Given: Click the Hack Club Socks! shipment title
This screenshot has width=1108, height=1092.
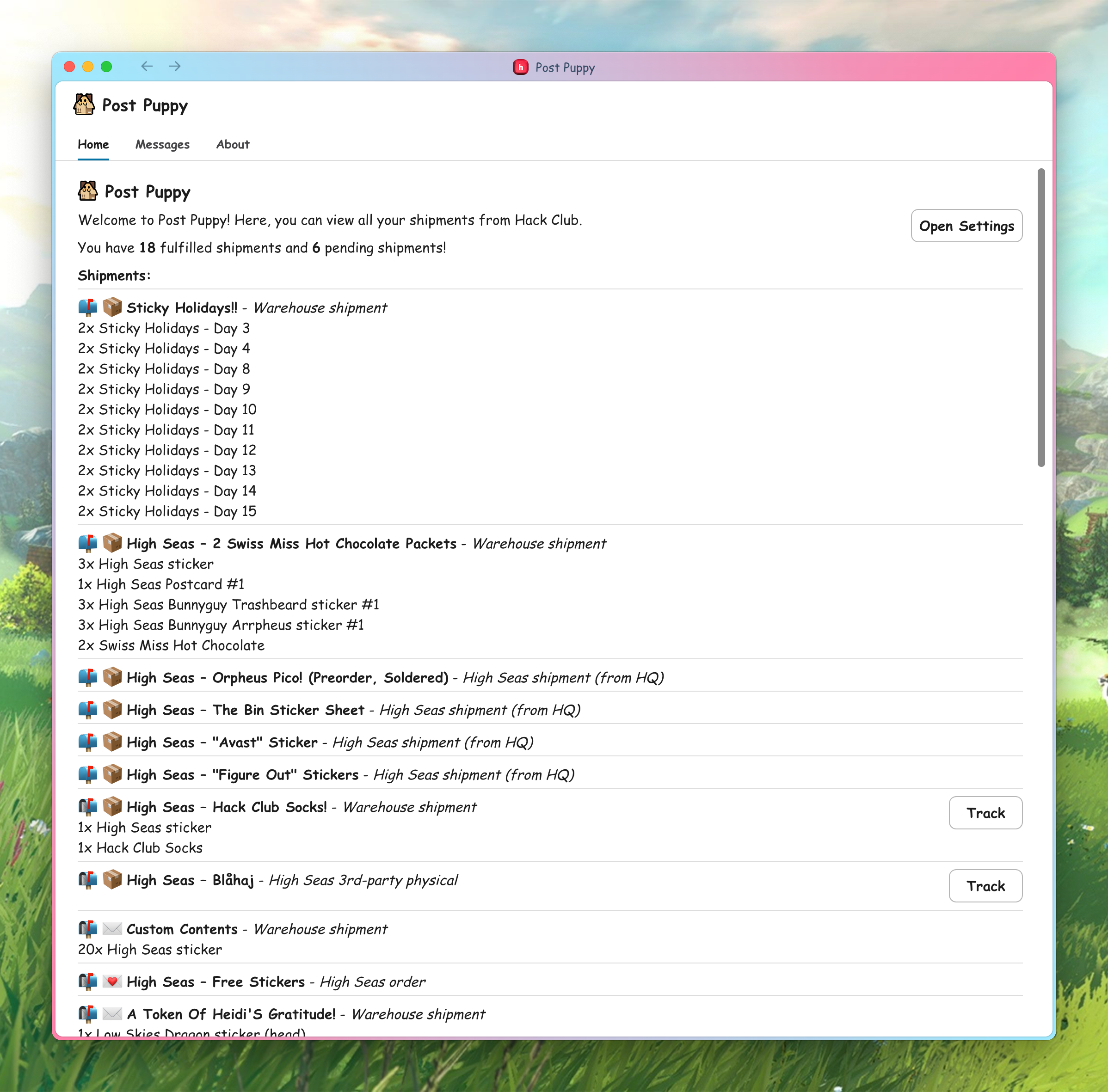Looking at the screenshot, I should [x=227, y=807].
